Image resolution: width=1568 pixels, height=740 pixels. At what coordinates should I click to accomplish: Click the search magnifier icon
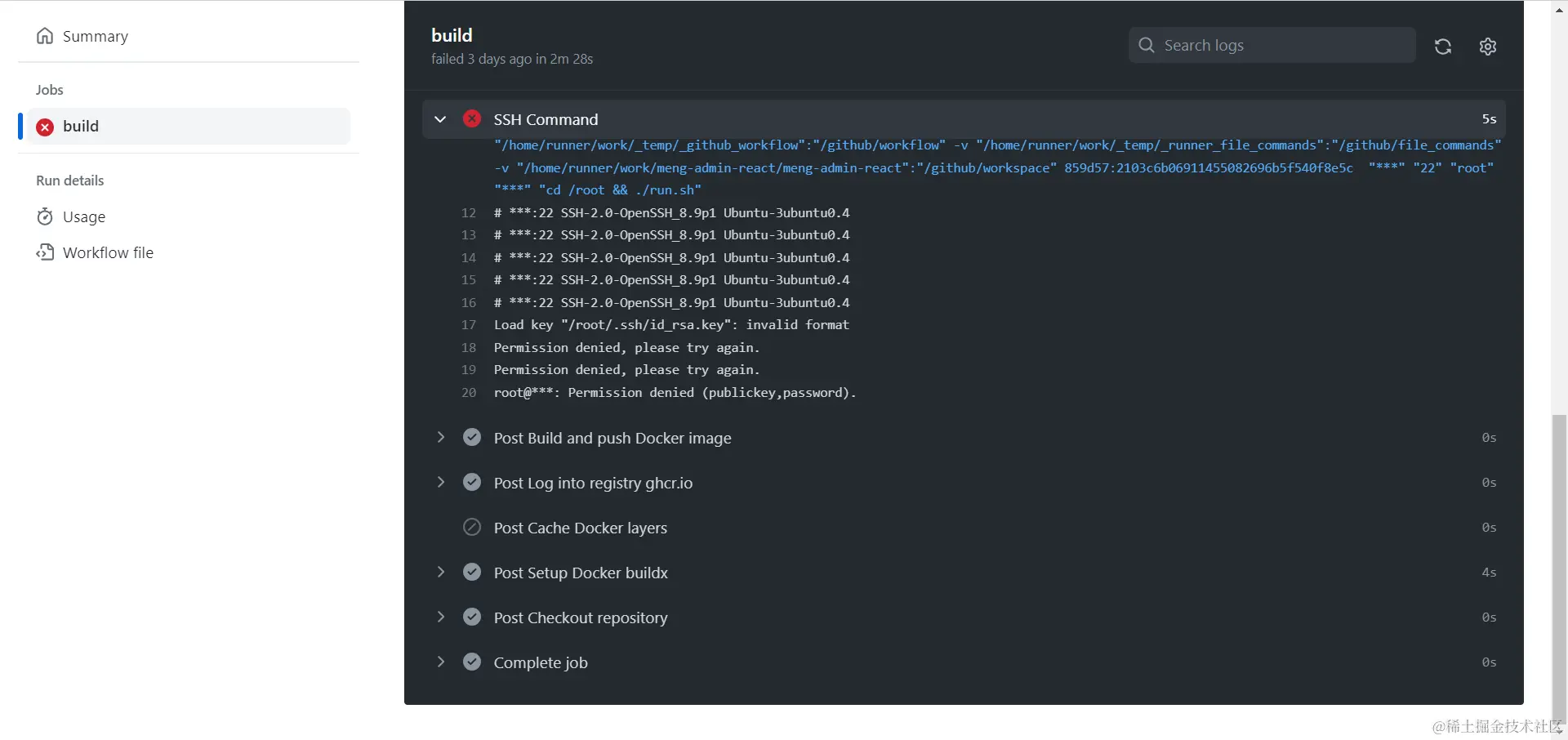(x=1147, y=45)
